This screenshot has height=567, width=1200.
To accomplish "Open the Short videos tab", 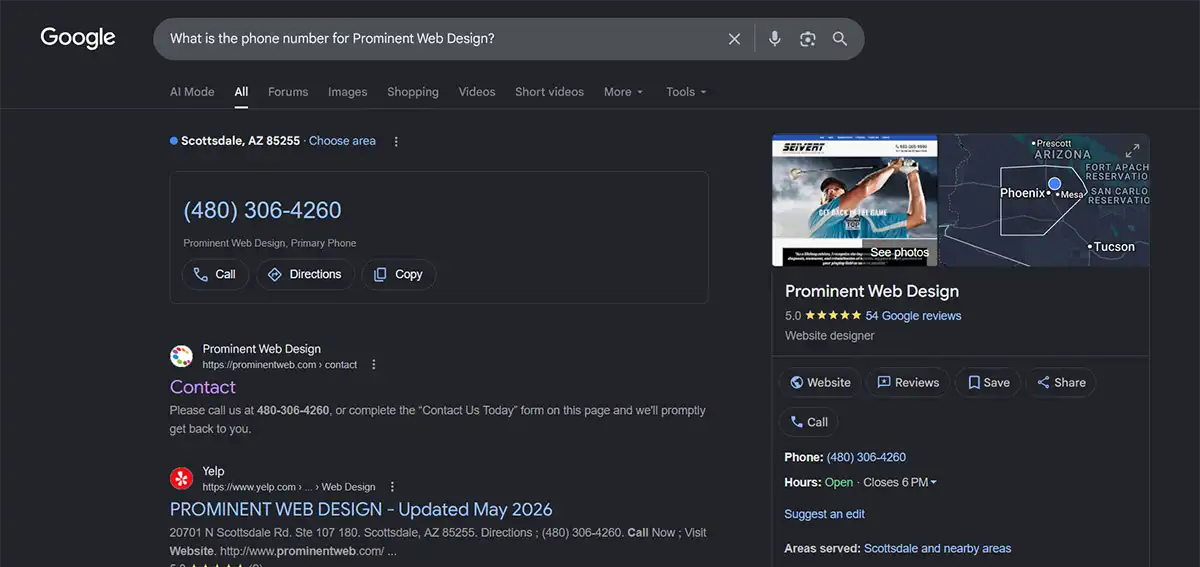I will click(549, 91).
